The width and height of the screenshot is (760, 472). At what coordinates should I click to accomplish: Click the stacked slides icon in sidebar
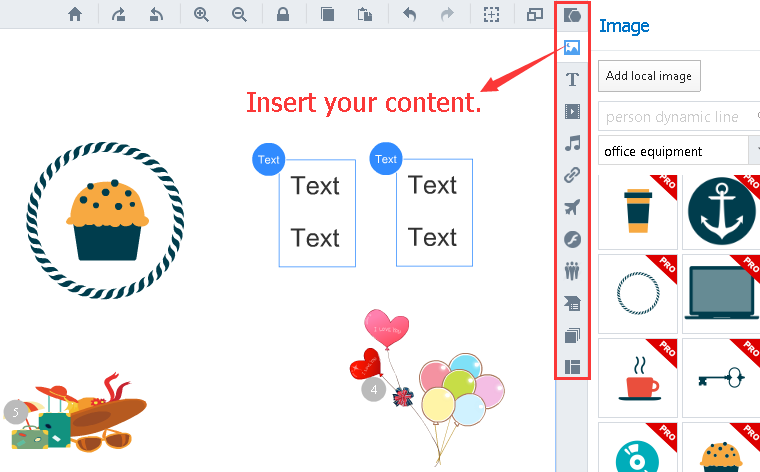coord(572,335)
